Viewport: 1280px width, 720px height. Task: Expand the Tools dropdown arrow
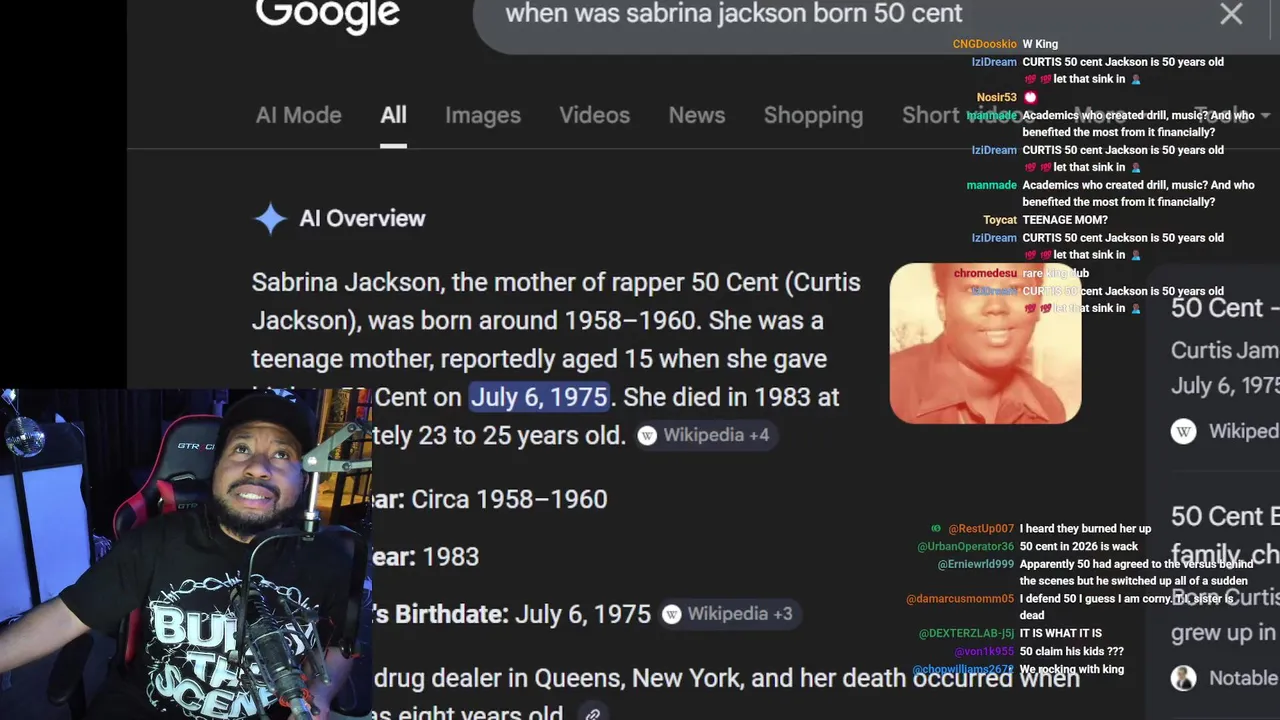[1266, 115]
